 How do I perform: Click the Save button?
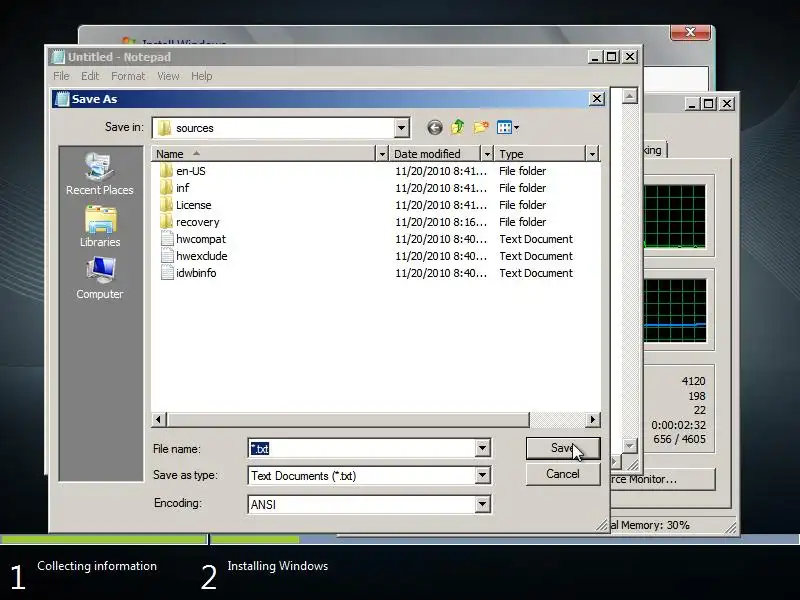point(563,448)
